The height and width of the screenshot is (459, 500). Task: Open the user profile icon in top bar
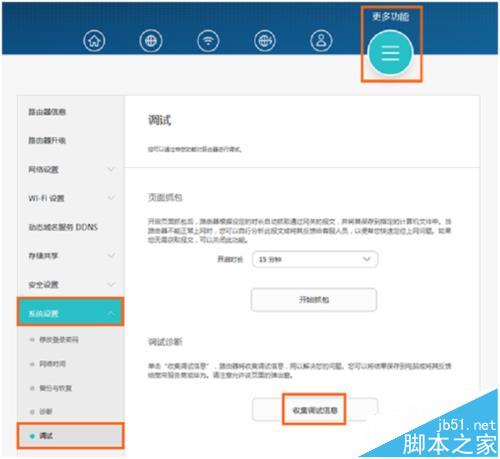point(321,40)
